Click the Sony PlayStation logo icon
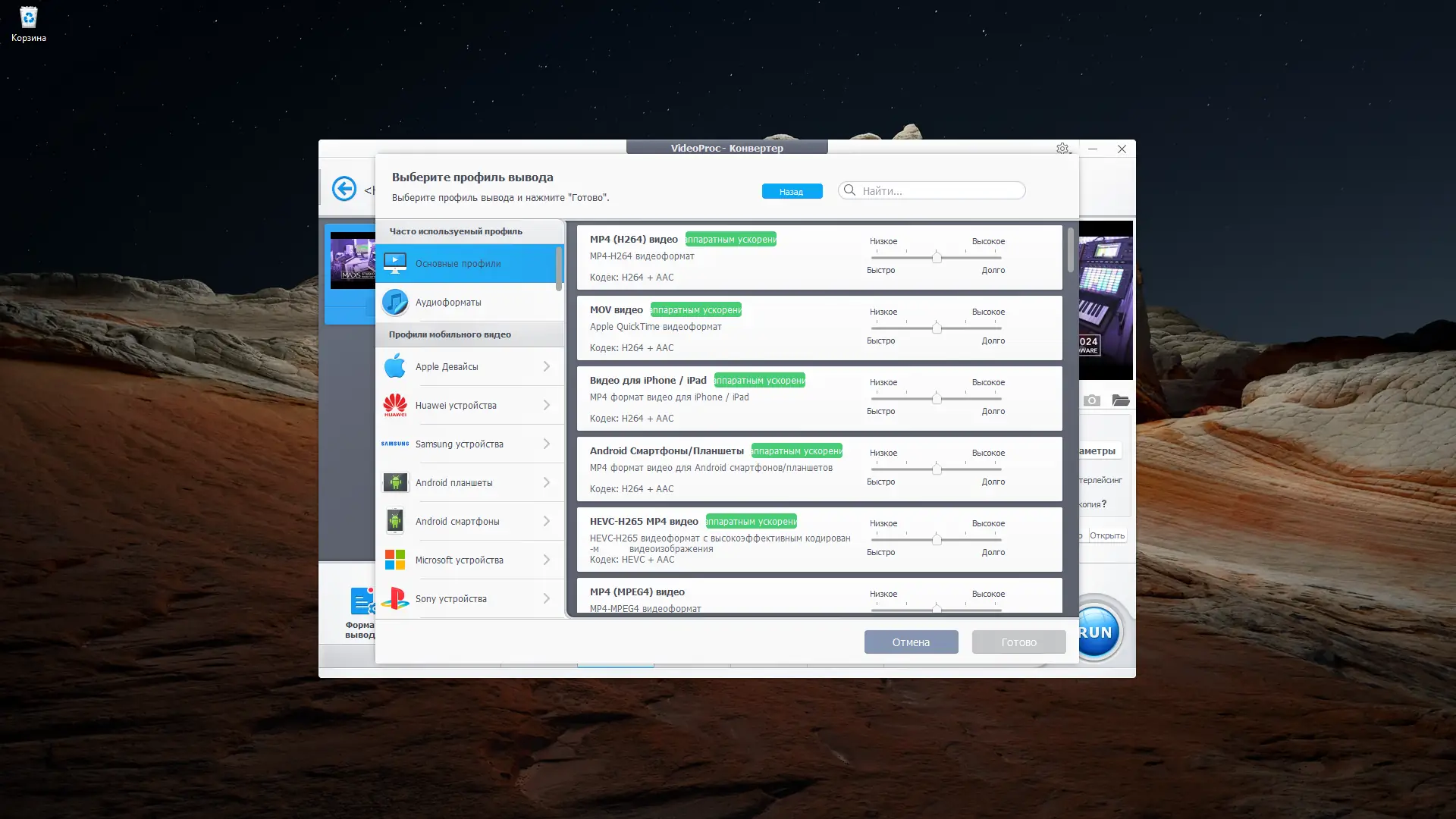 pos(395,598)
